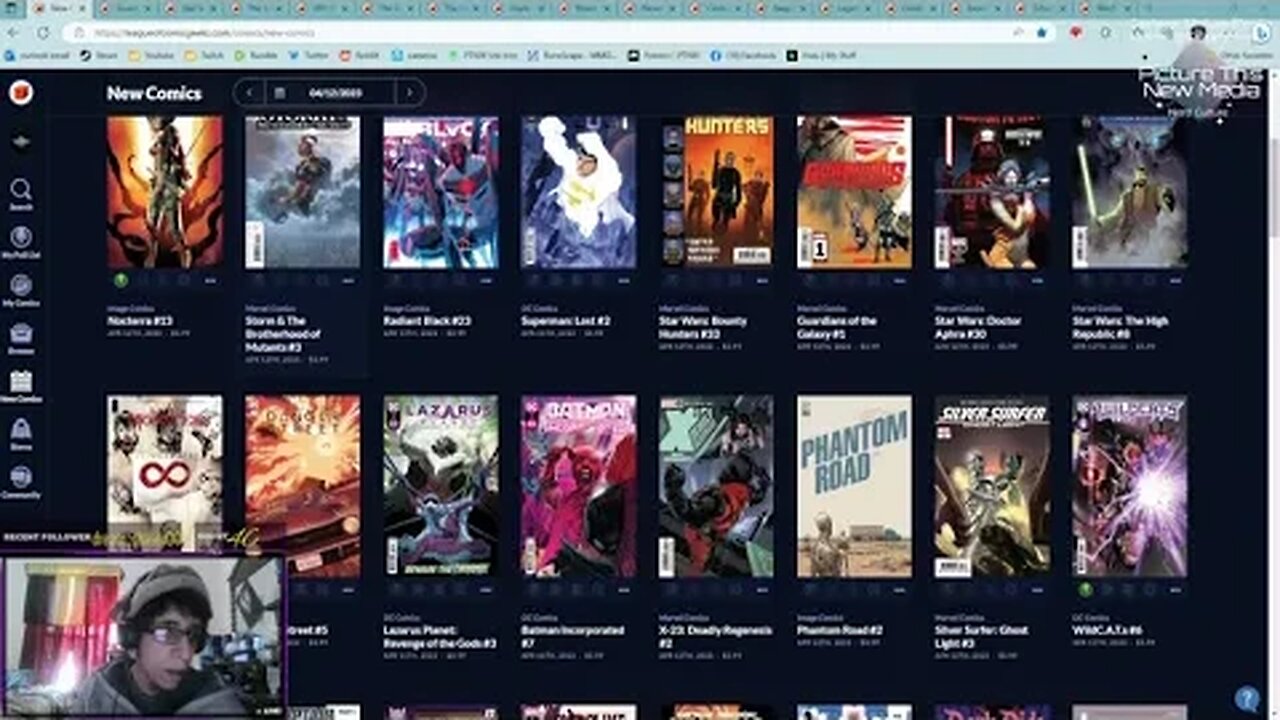Open more options for Phantom Road #2
Image resolution: width=1280 pixels, height=720 pixels.
tap(900, 590)
